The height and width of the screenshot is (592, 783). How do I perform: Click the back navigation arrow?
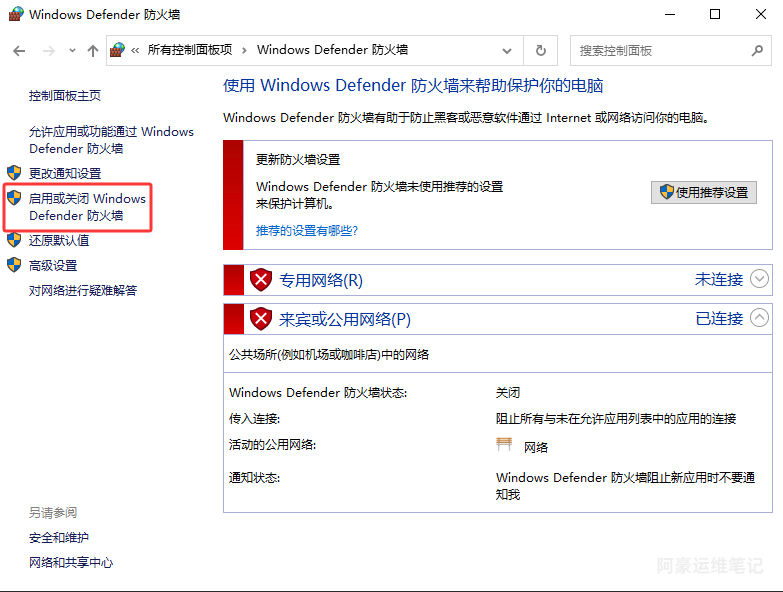(19, 50)
